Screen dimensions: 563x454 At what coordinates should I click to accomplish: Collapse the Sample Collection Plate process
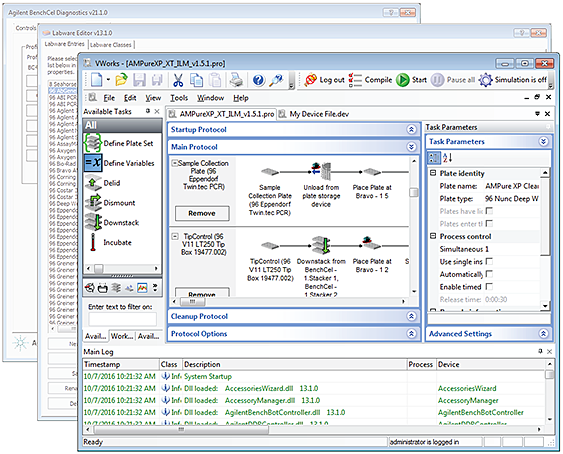(x=175, y=163)
